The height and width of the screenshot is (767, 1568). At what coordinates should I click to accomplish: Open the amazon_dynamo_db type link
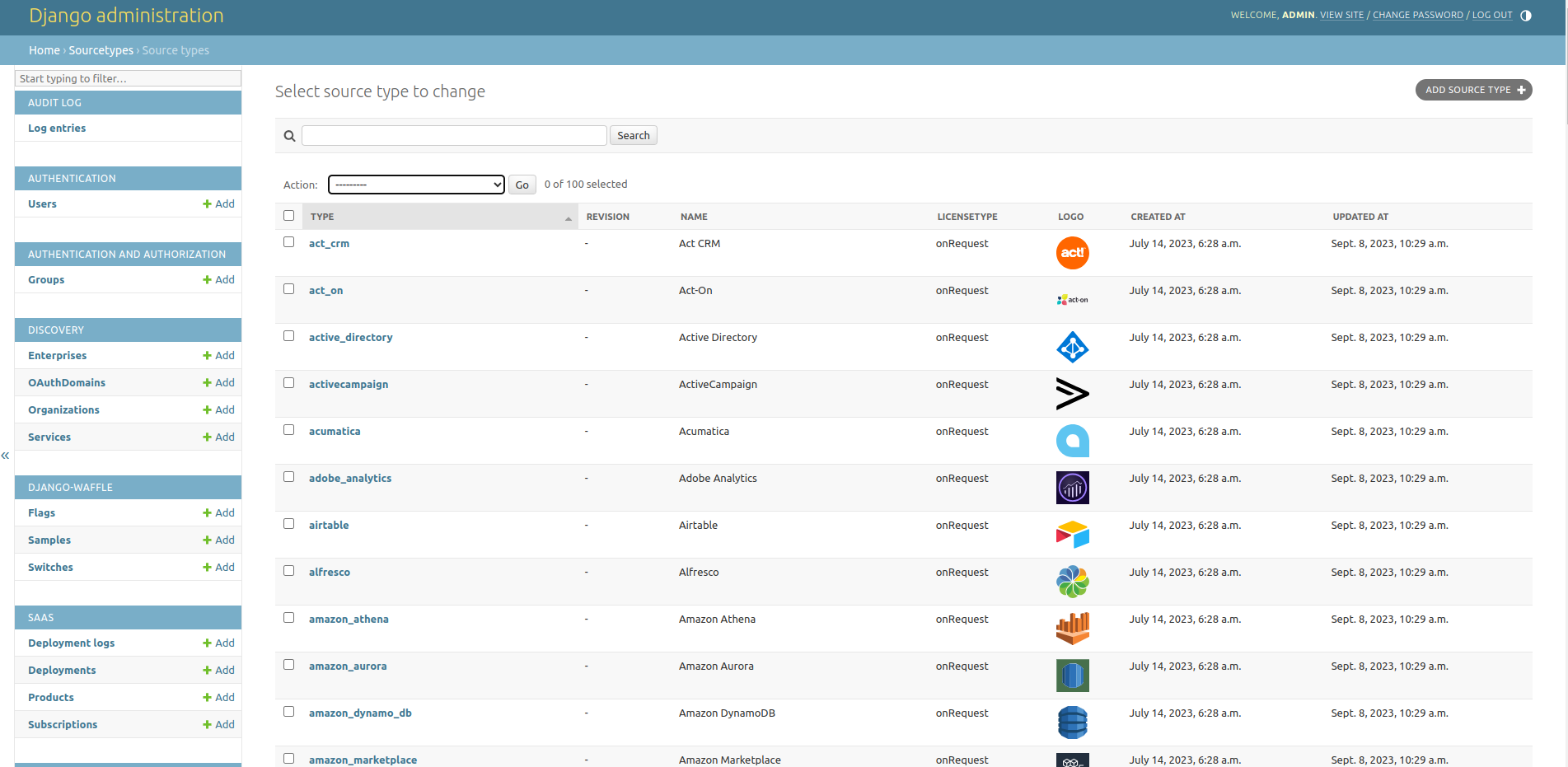pyautogui.click(x=360, y=713)
